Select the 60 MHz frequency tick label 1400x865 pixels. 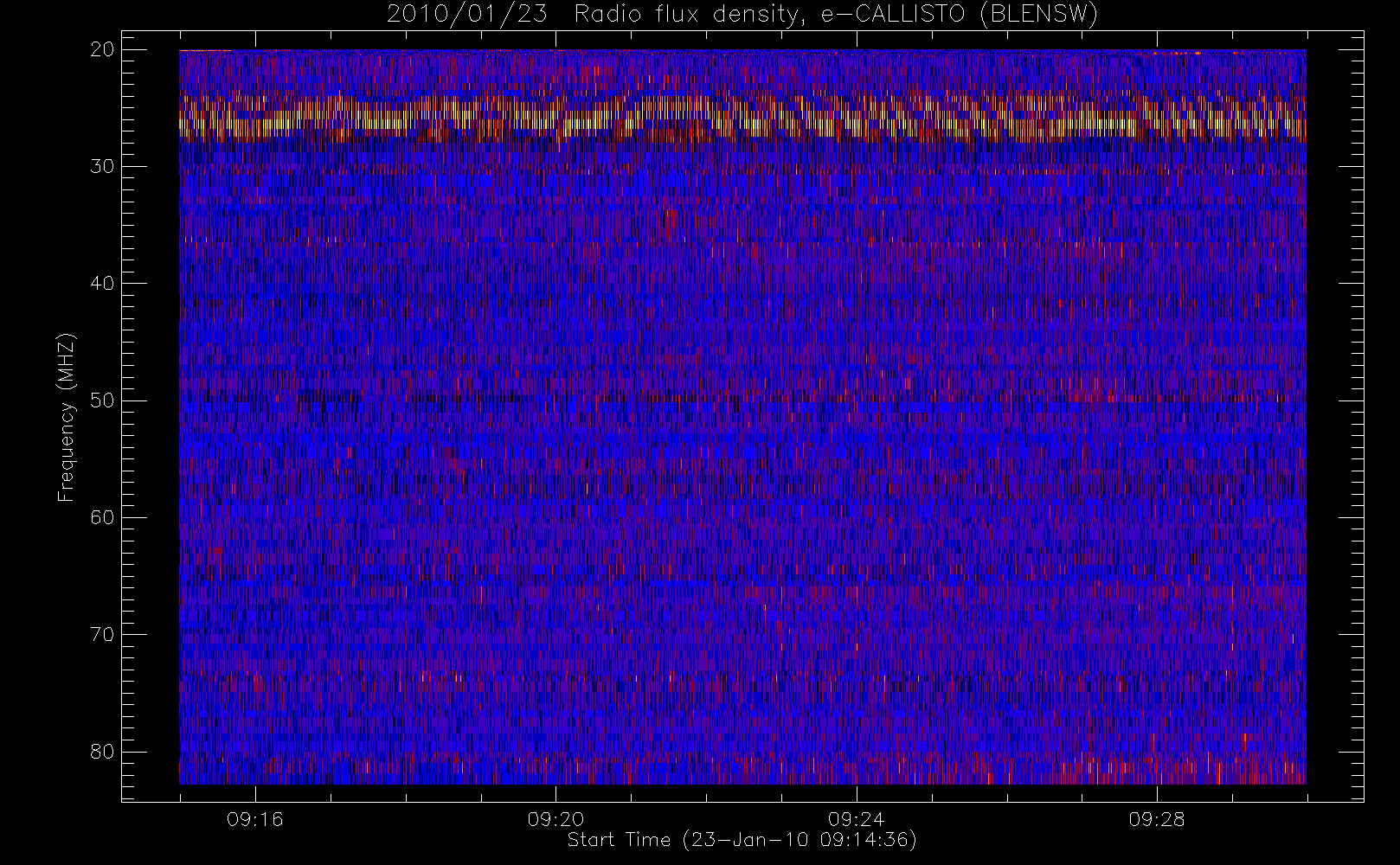(102, 517)
